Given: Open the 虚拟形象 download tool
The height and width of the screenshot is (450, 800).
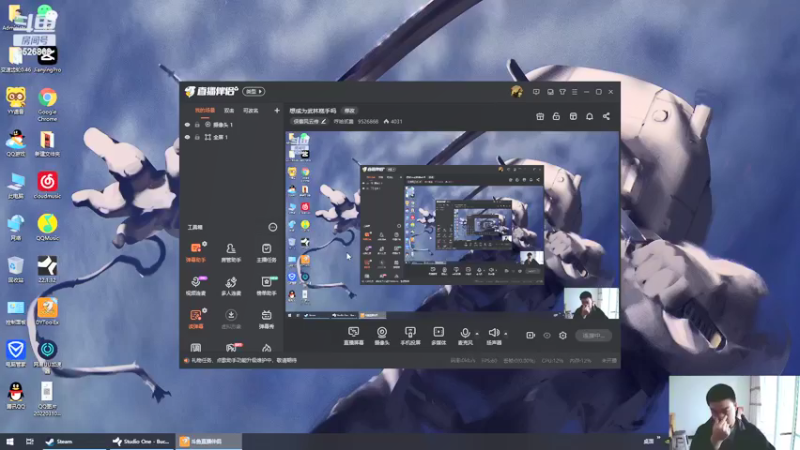Looking at the screenshot, I should click(231, 319).
